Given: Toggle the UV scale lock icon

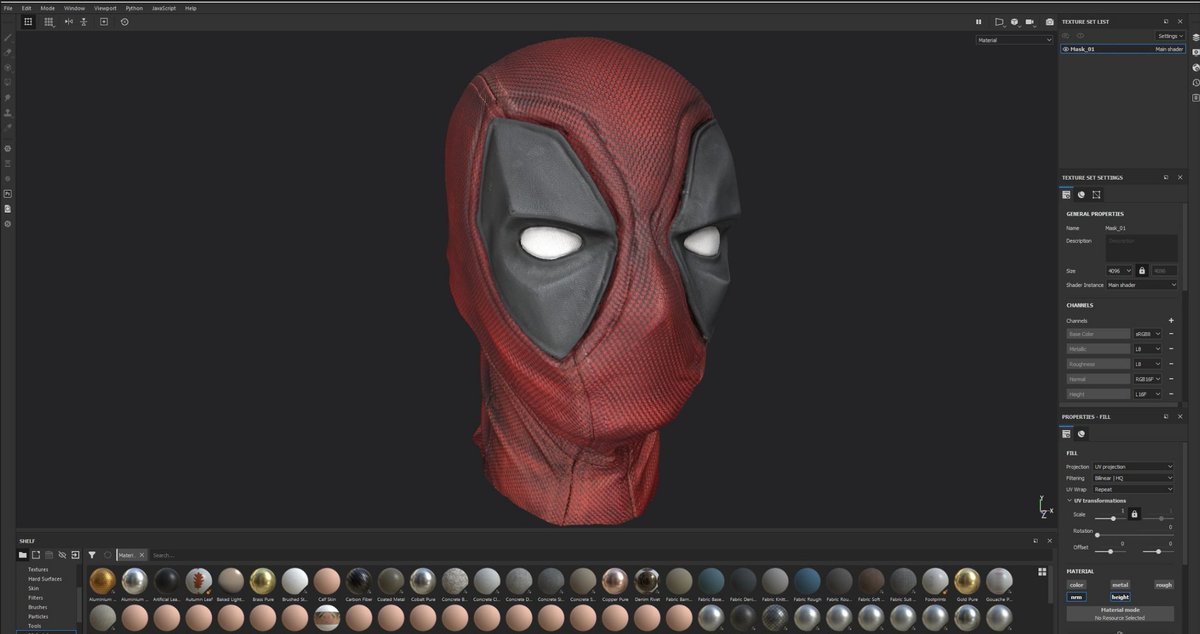Looking at the screenshot, I should pyautogui.click(x=1134, y=514).
